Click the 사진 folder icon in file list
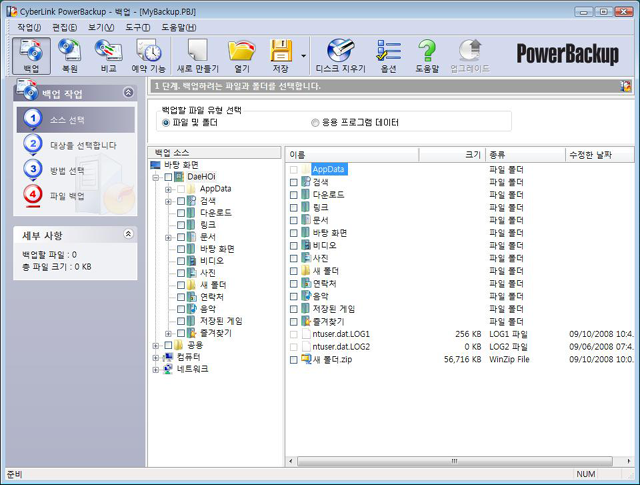The height and width of the screenshot is (485, 640). click(306, 258)
